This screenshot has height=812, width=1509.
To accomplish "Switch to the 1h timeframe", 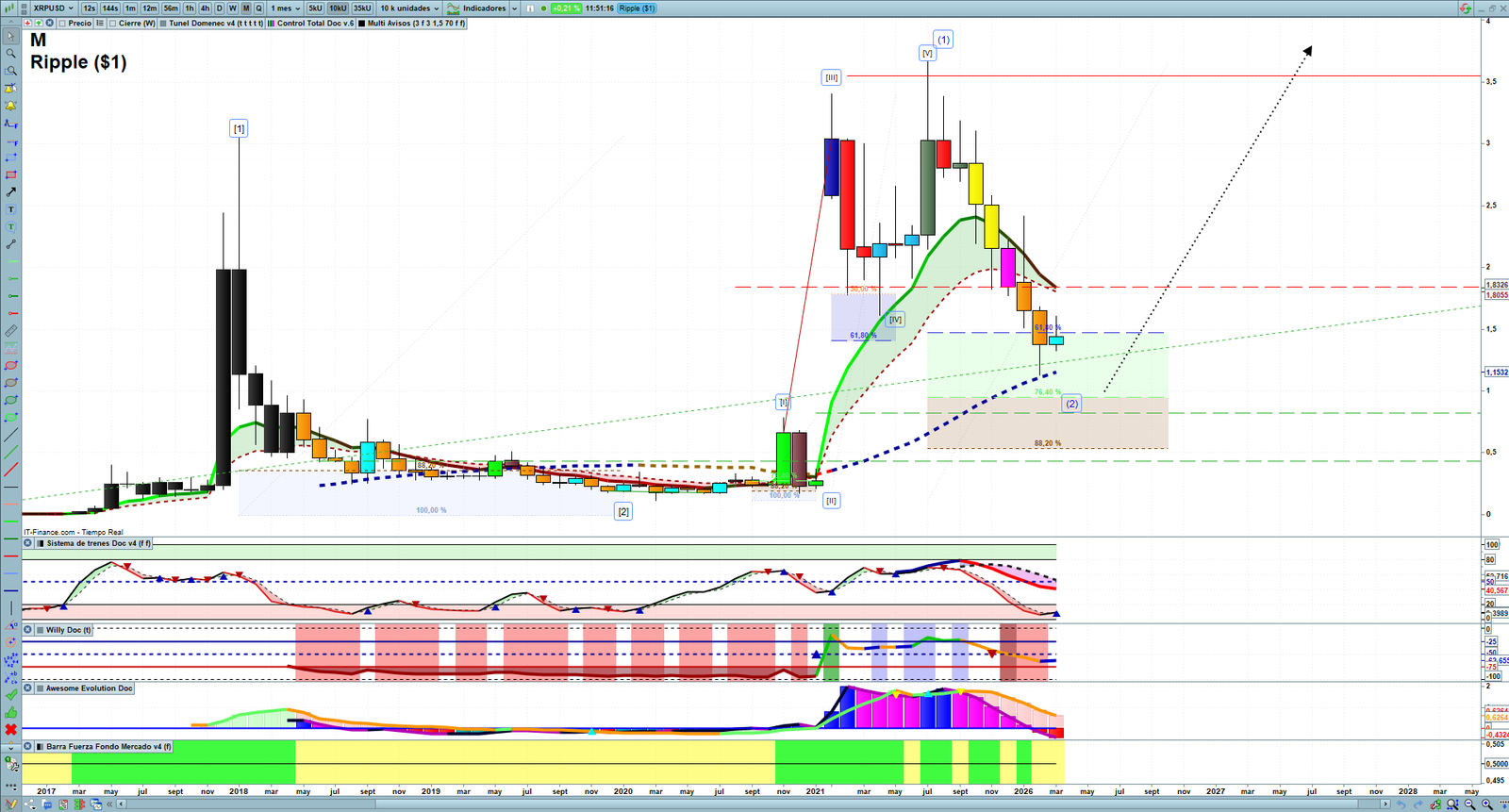I will pyautogui.click(x=190, y=8).
